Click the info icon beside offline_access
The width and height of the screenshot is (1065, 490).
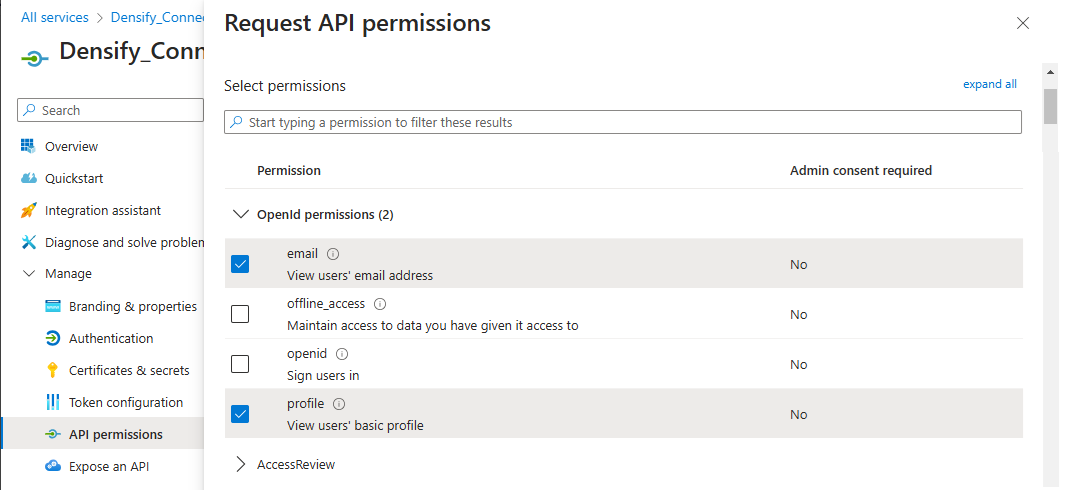380,304
